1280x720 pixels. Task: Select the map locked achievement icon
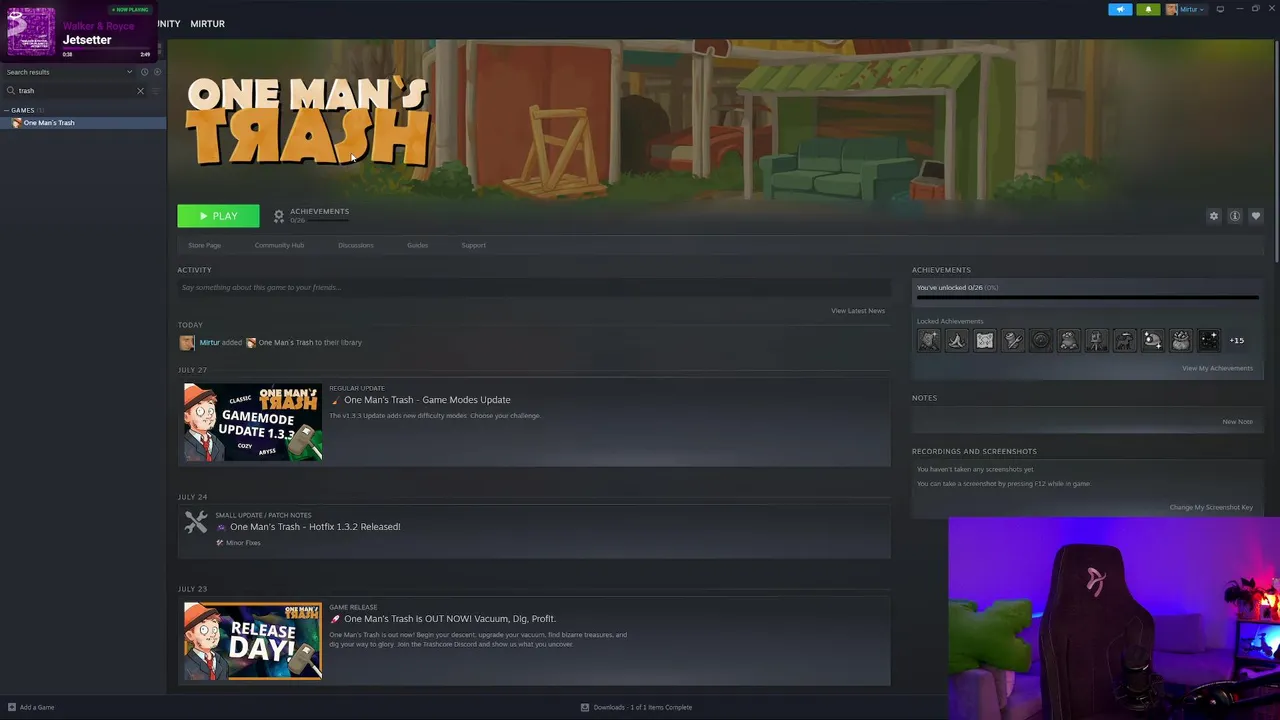(985, 341)
